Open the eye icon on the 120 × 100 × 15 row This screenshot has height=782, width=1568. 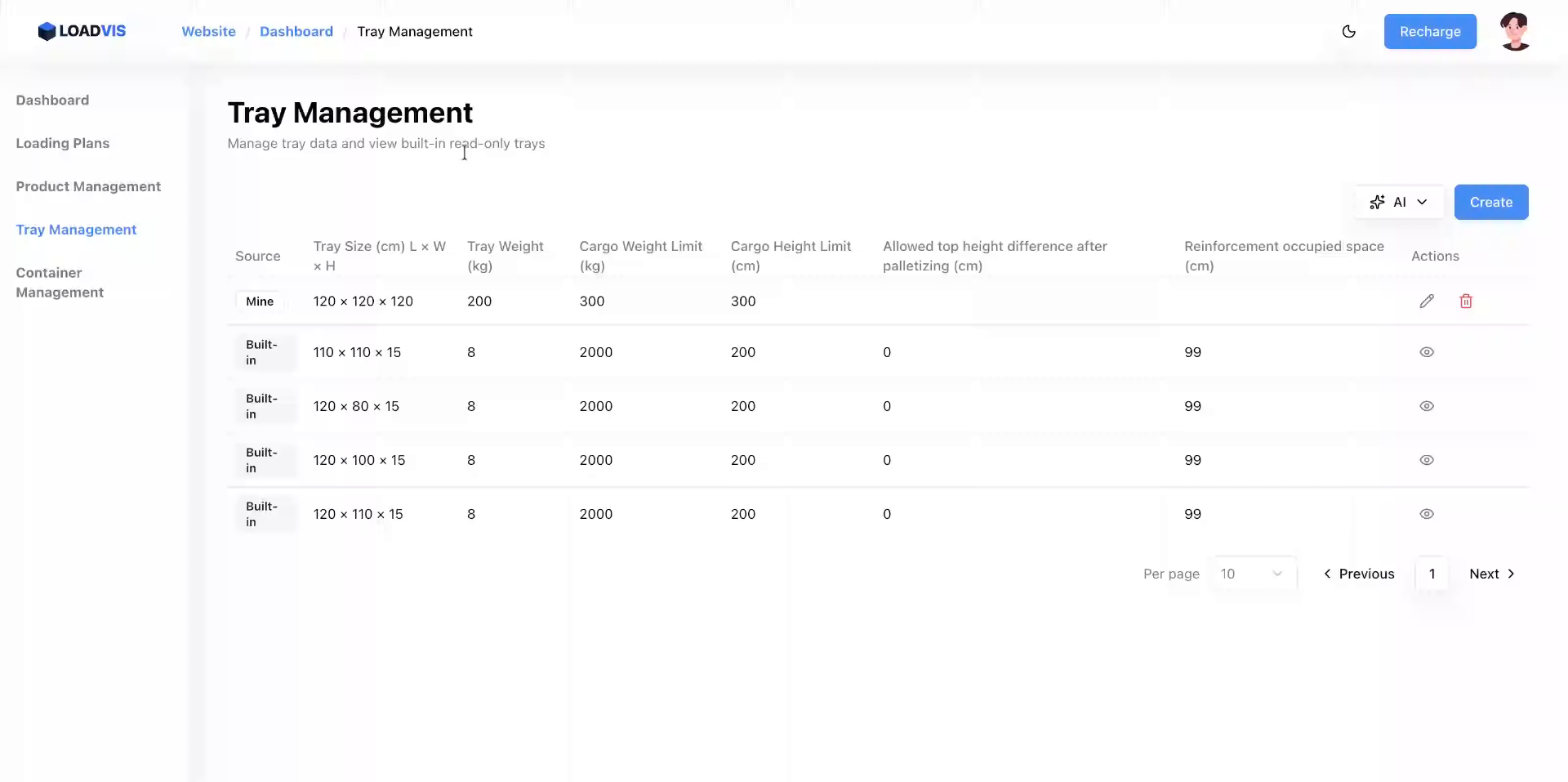tap(1427, 460)
